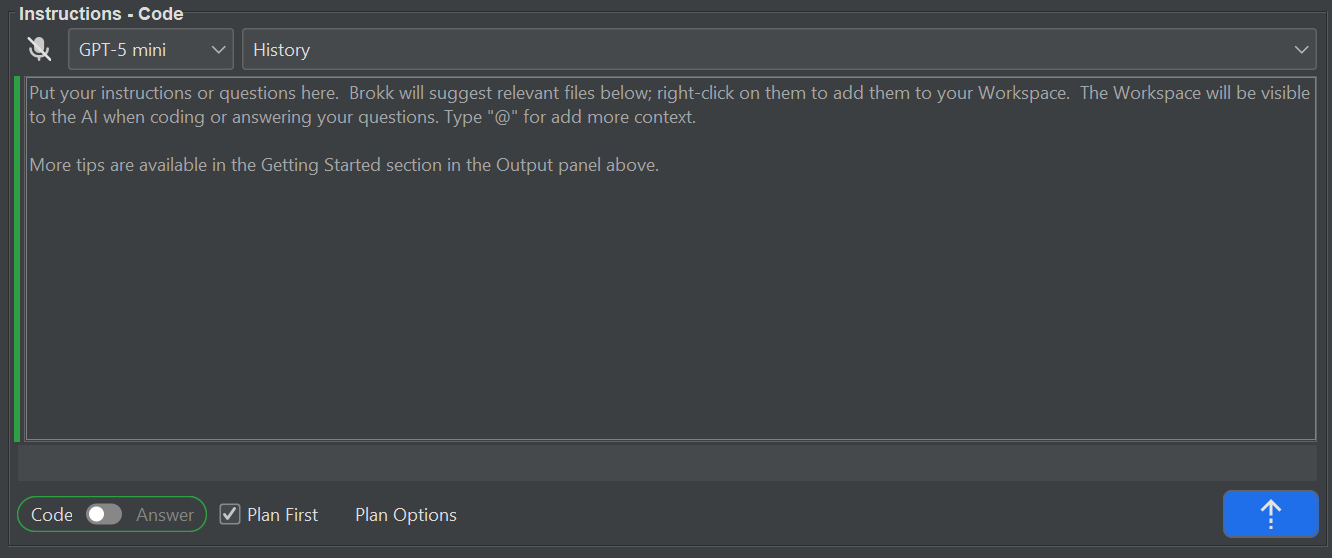Open Plan Options
This screenshot has height=558, width=1332.
pyautogui.click(x=406, y=515)
